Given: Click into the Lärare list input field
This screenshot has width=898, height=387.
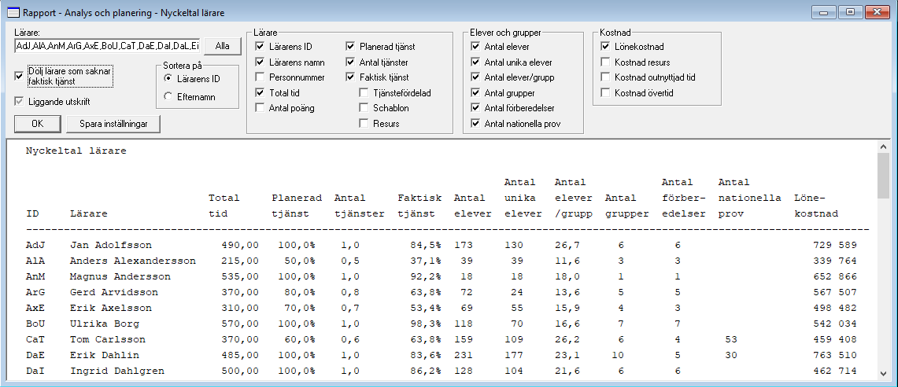Looking at the screenshot, I should (x=107, y=46).
